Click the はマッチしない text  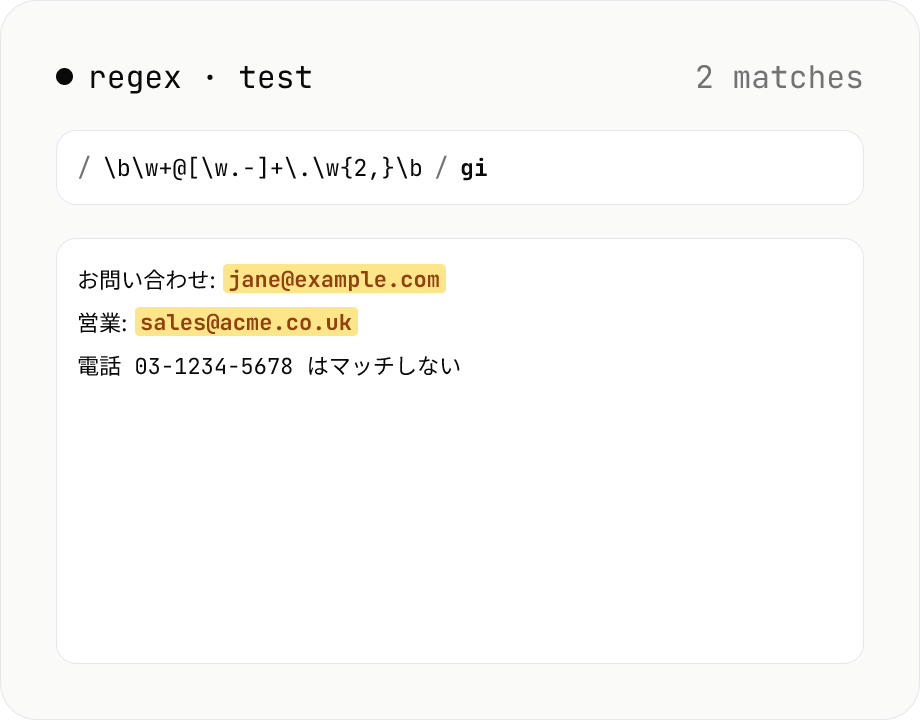tap(384, 366)
